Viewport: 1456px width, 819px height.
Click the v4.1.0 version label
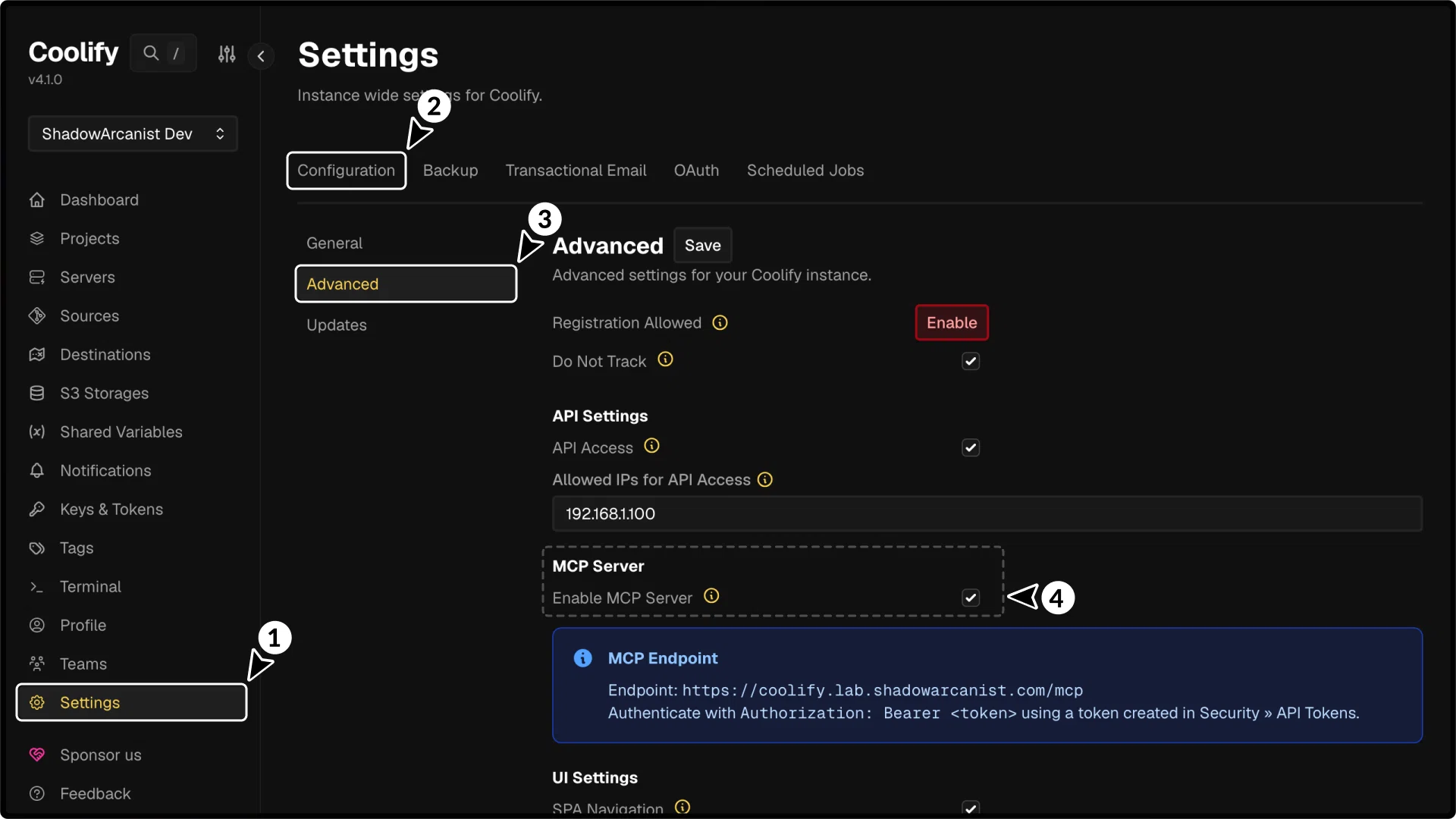coord(45,80)
